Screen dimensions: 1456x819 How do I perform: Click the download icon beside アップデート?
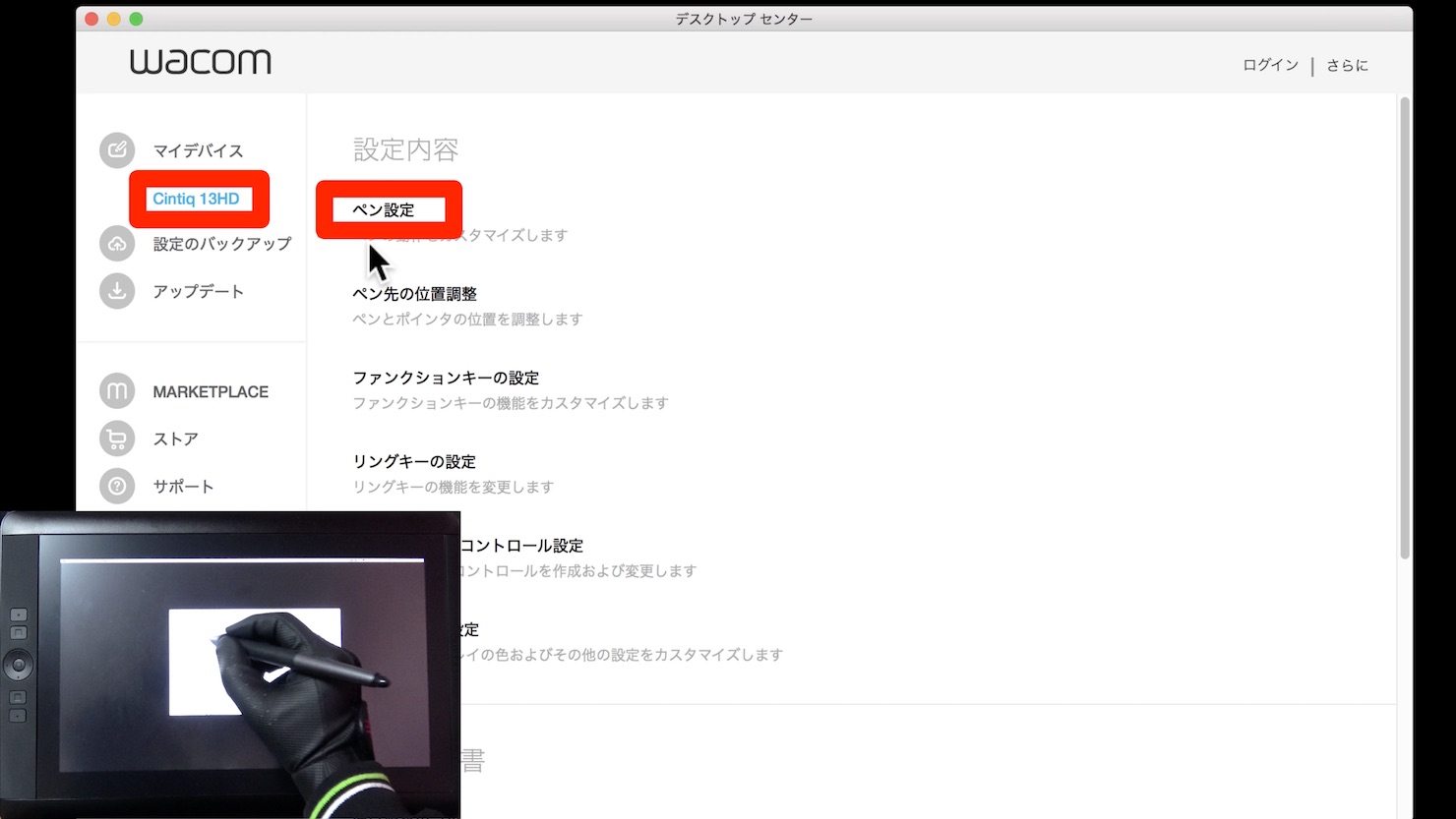(117, 291)
